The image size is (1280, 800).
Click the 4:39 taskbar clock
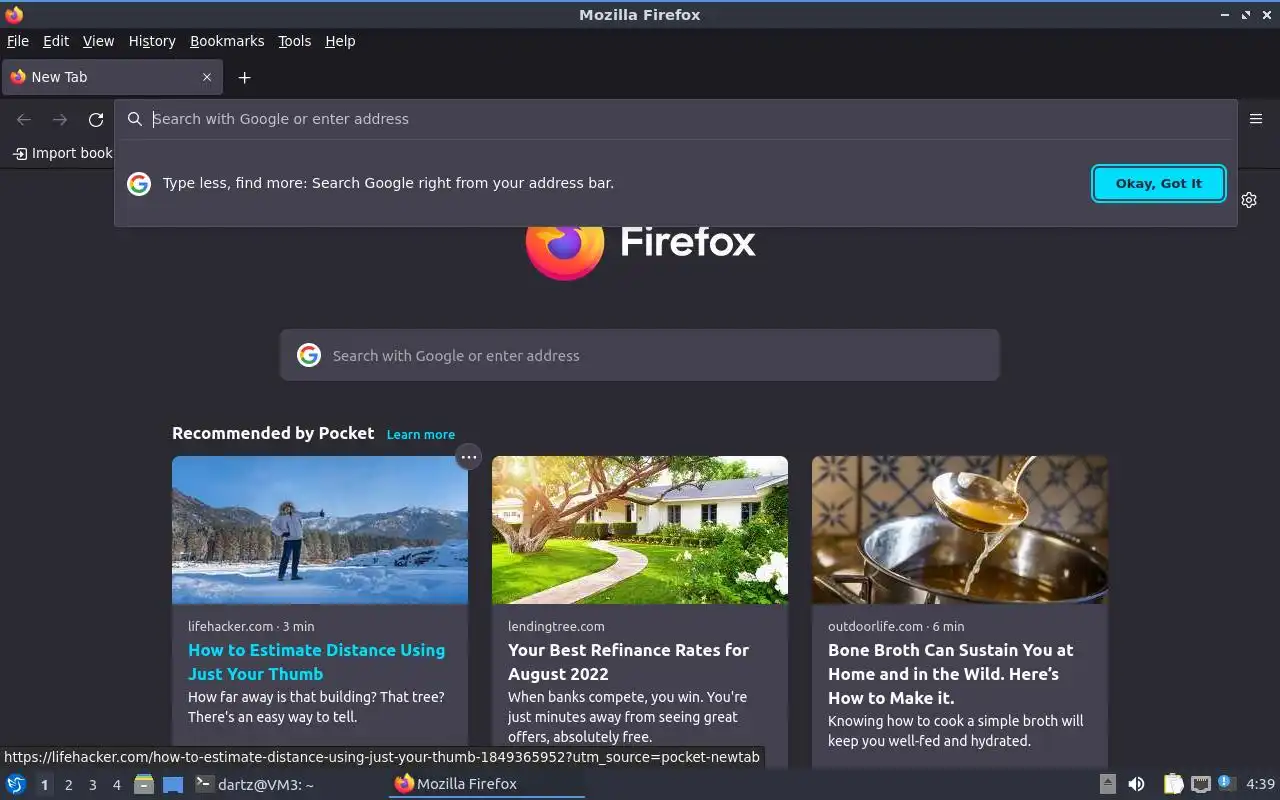[x=1261, y=784]
